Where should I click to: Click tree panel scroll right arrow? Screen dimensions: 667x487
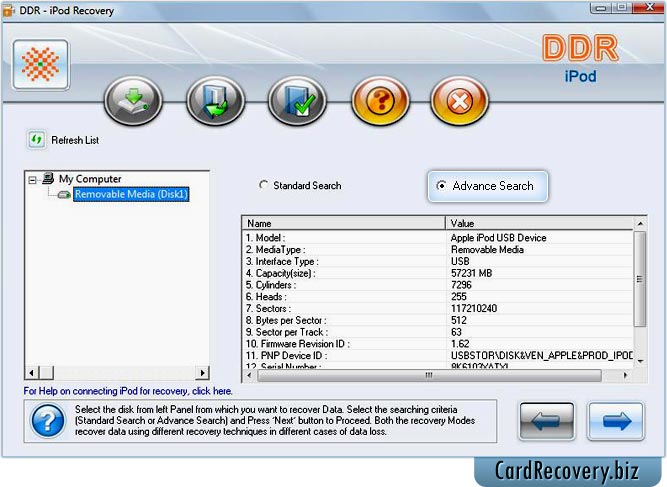(x=202, y=373)
